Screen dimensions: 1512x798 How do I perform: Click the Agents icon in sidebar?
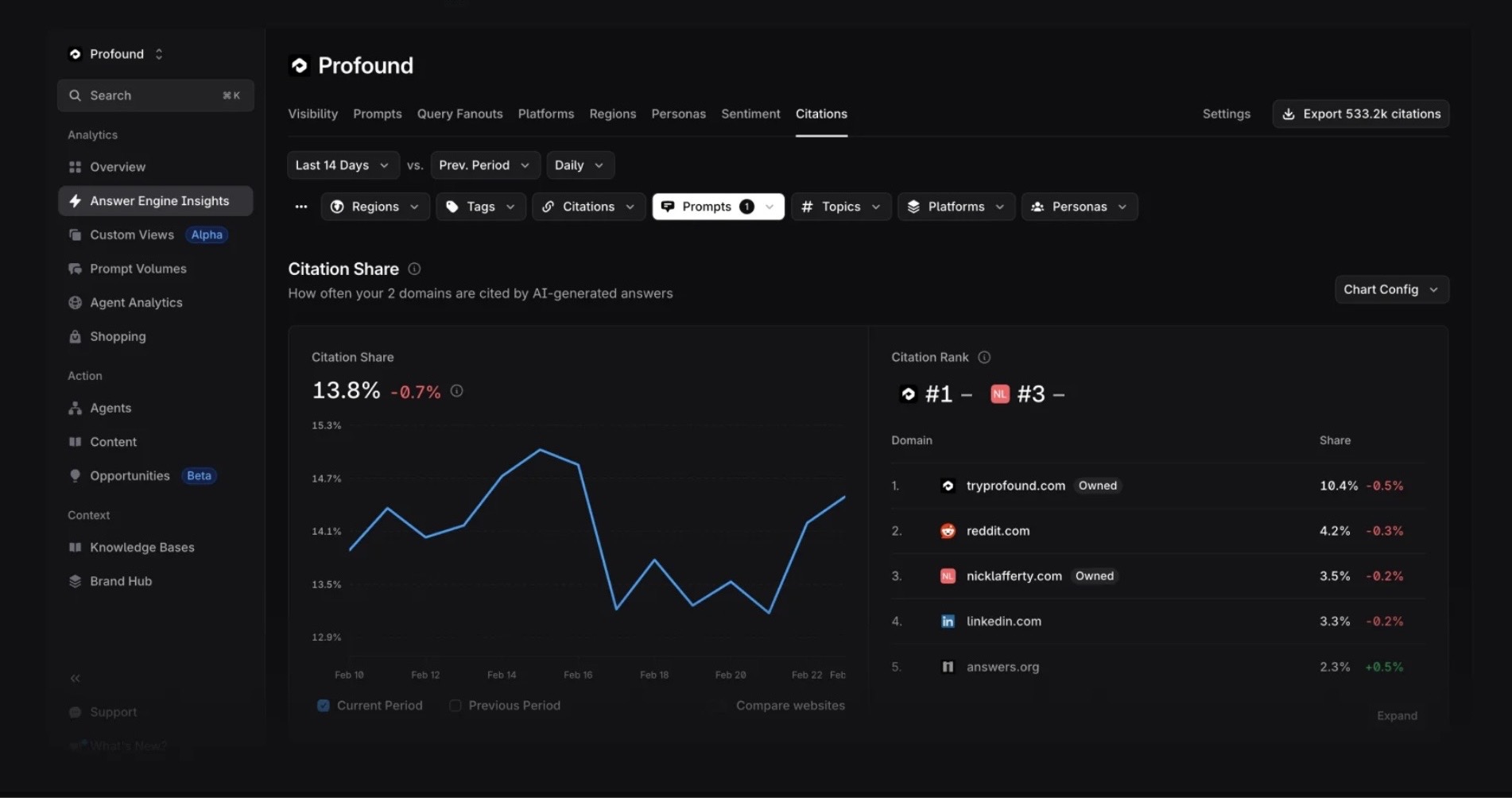point(75,408)
